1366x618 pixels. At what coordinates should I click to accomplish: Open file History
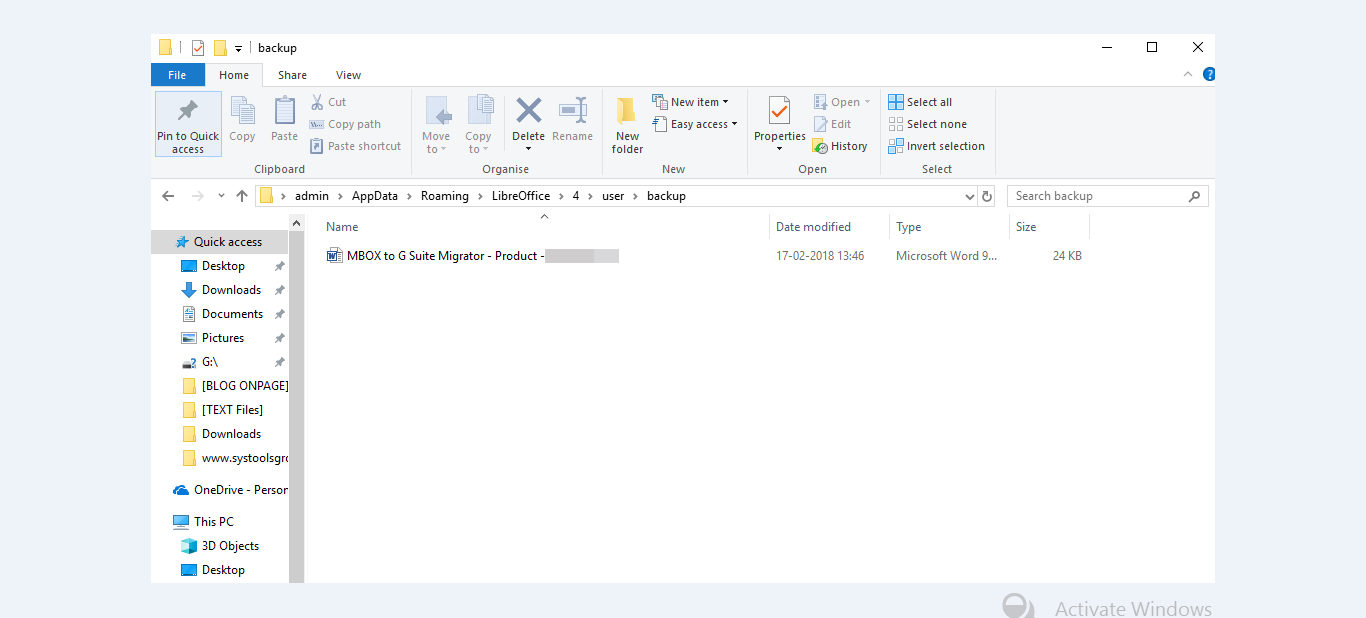pyautogui.click(x=840, y=146)
